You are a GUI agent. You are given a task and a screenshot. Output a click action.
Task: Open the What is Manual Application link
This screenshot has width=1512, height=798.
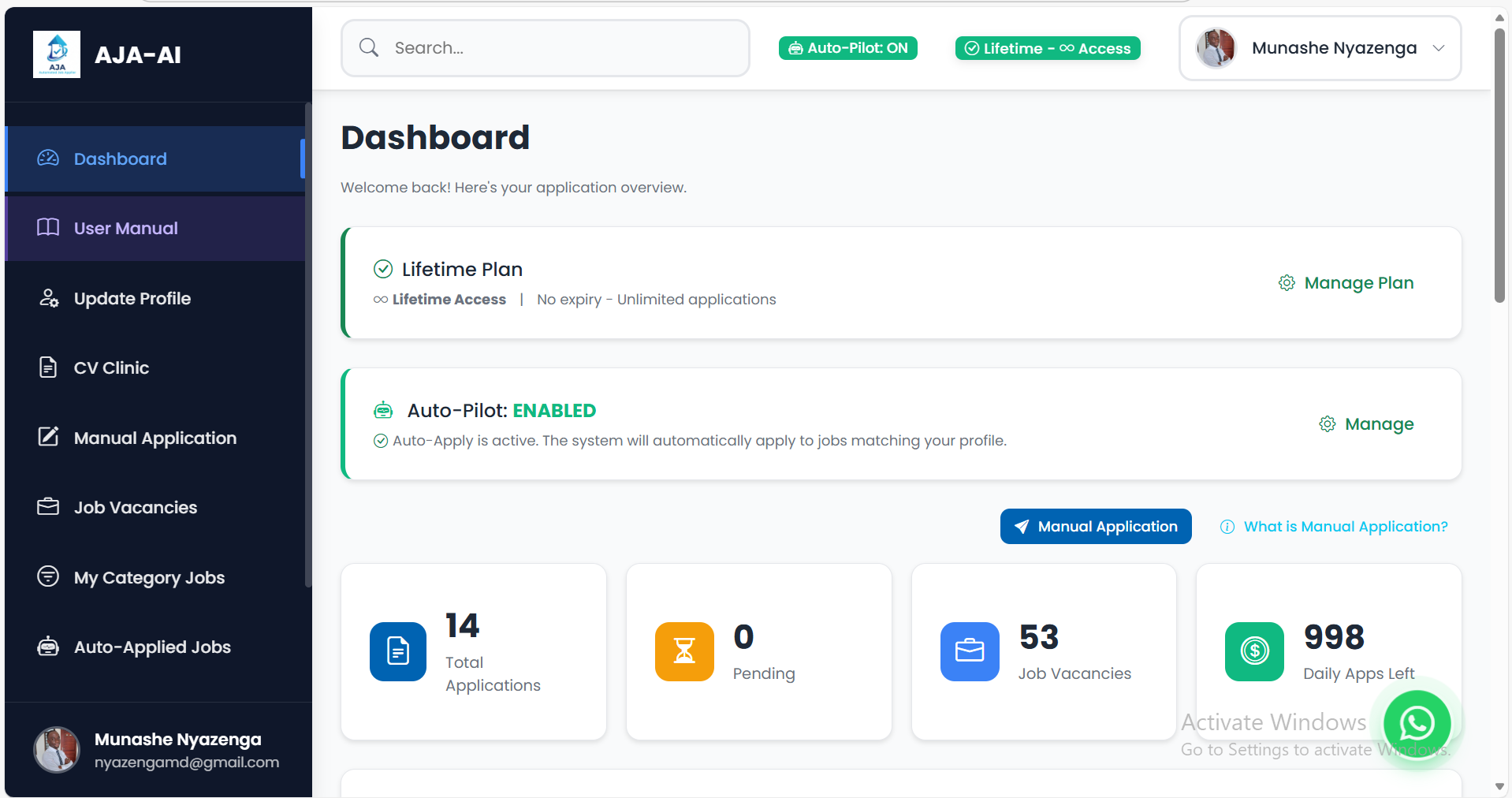click(1344, 526)
